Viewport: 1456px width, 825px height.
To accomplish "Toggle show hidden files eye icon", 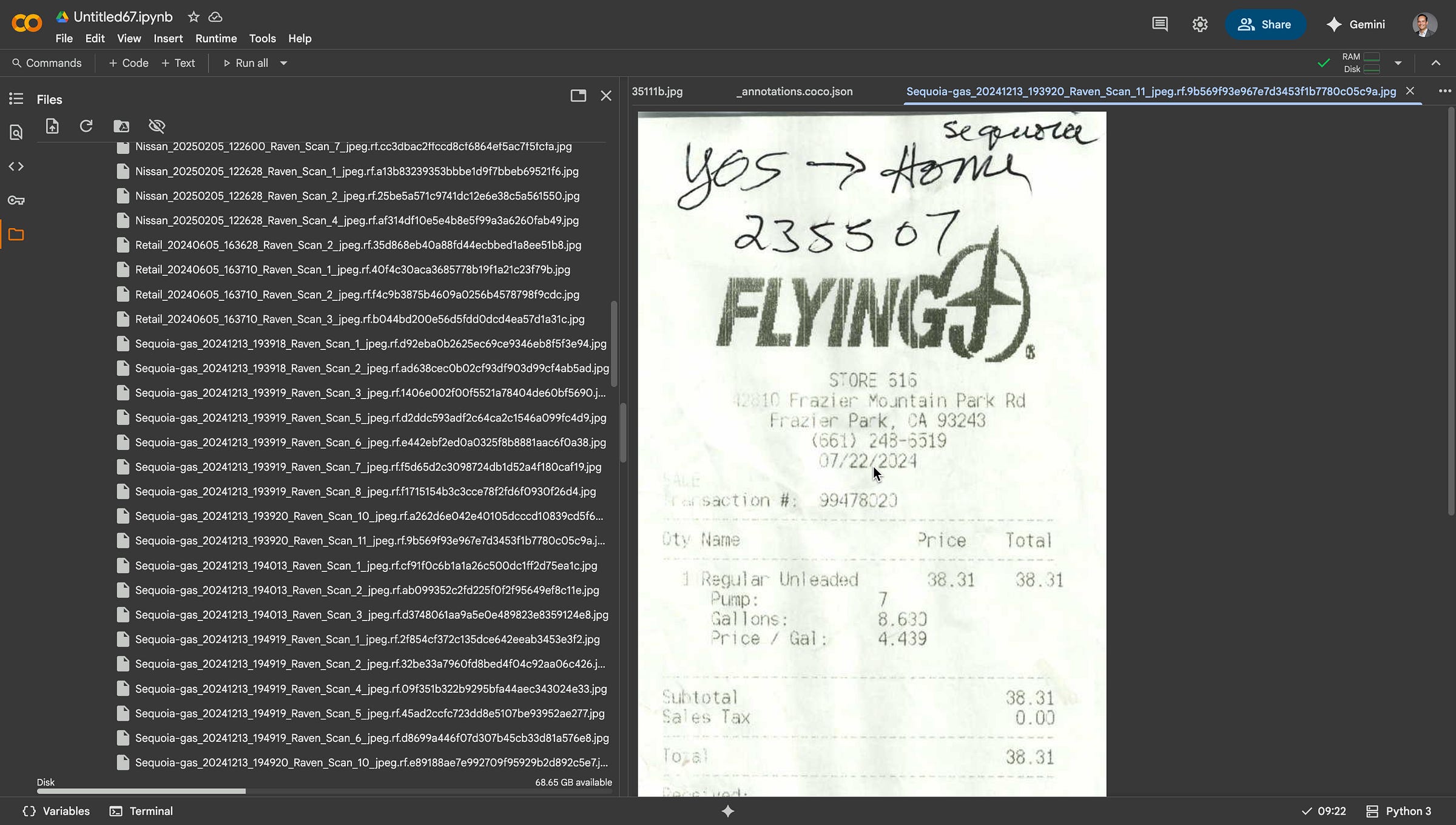I will pos(157,126).
